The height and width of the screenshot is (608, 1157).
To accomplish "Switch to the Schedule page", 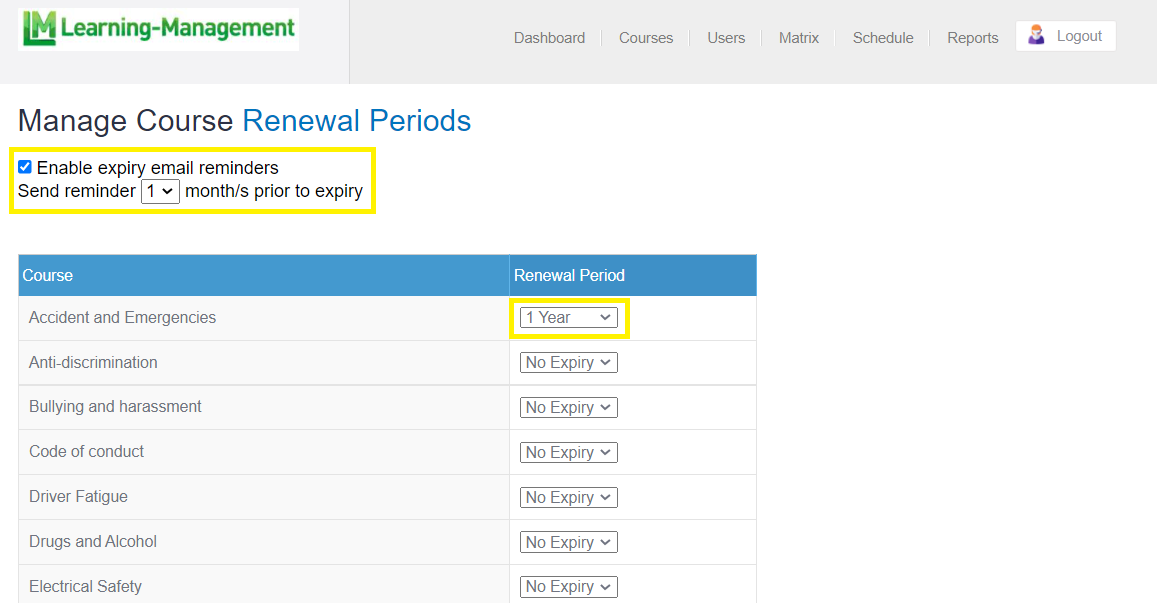I will click(883, 38).
